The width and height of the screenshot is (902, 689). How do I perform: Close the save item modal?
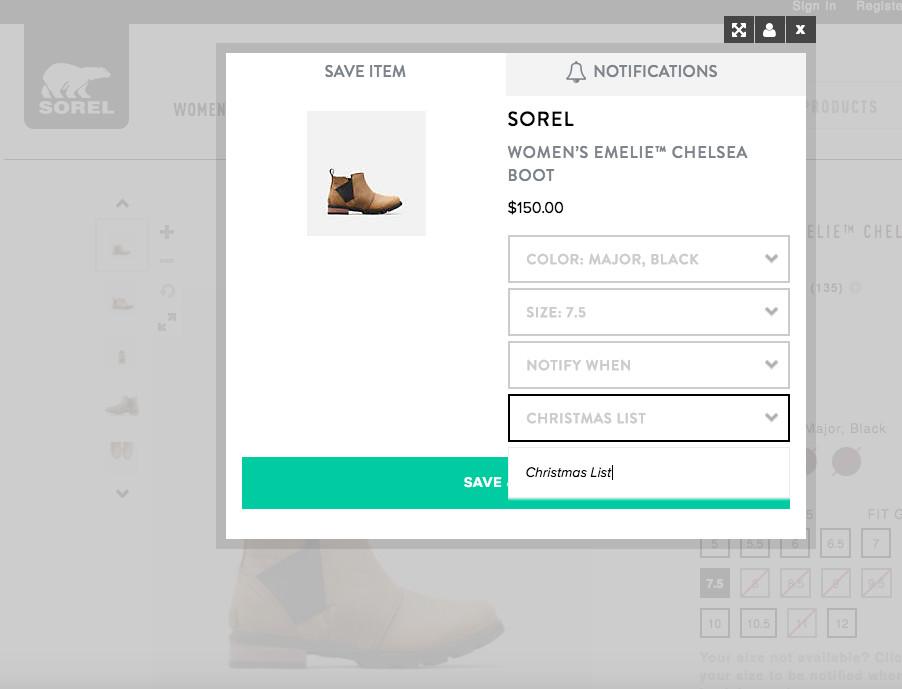800,30
